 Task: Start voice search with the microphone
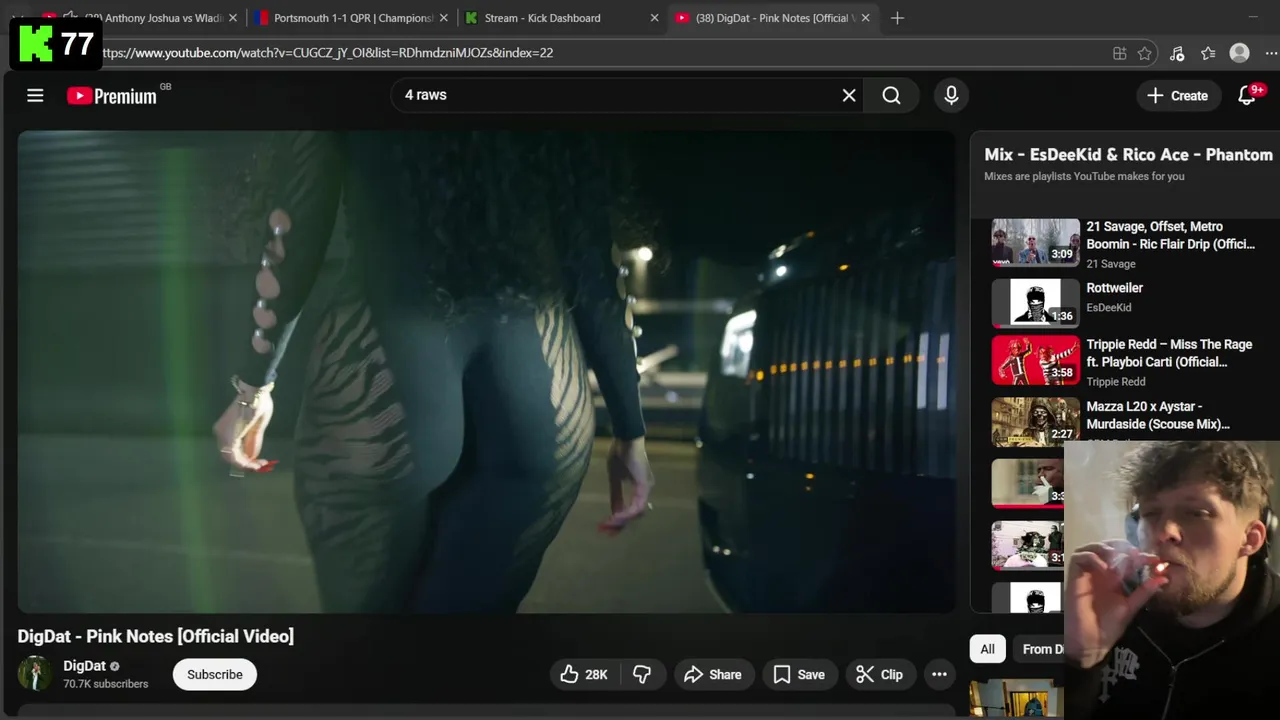coord(951,95)
